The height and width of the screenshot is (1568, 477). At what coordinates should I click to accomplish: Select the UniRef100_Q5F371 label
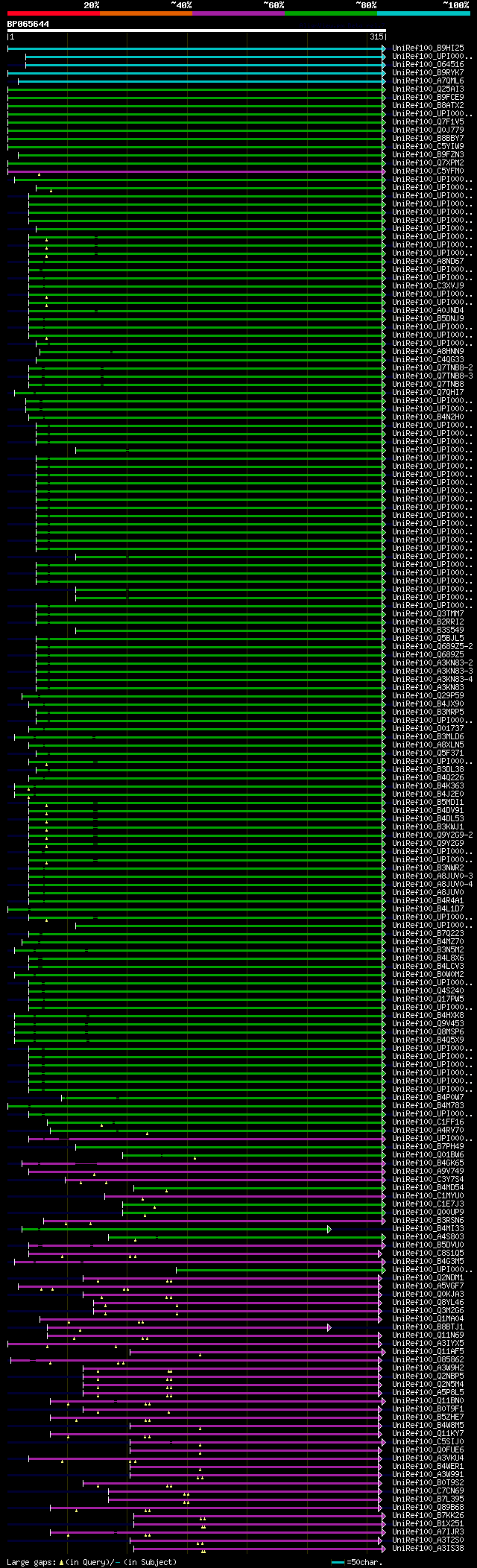(x=428, y=753)
